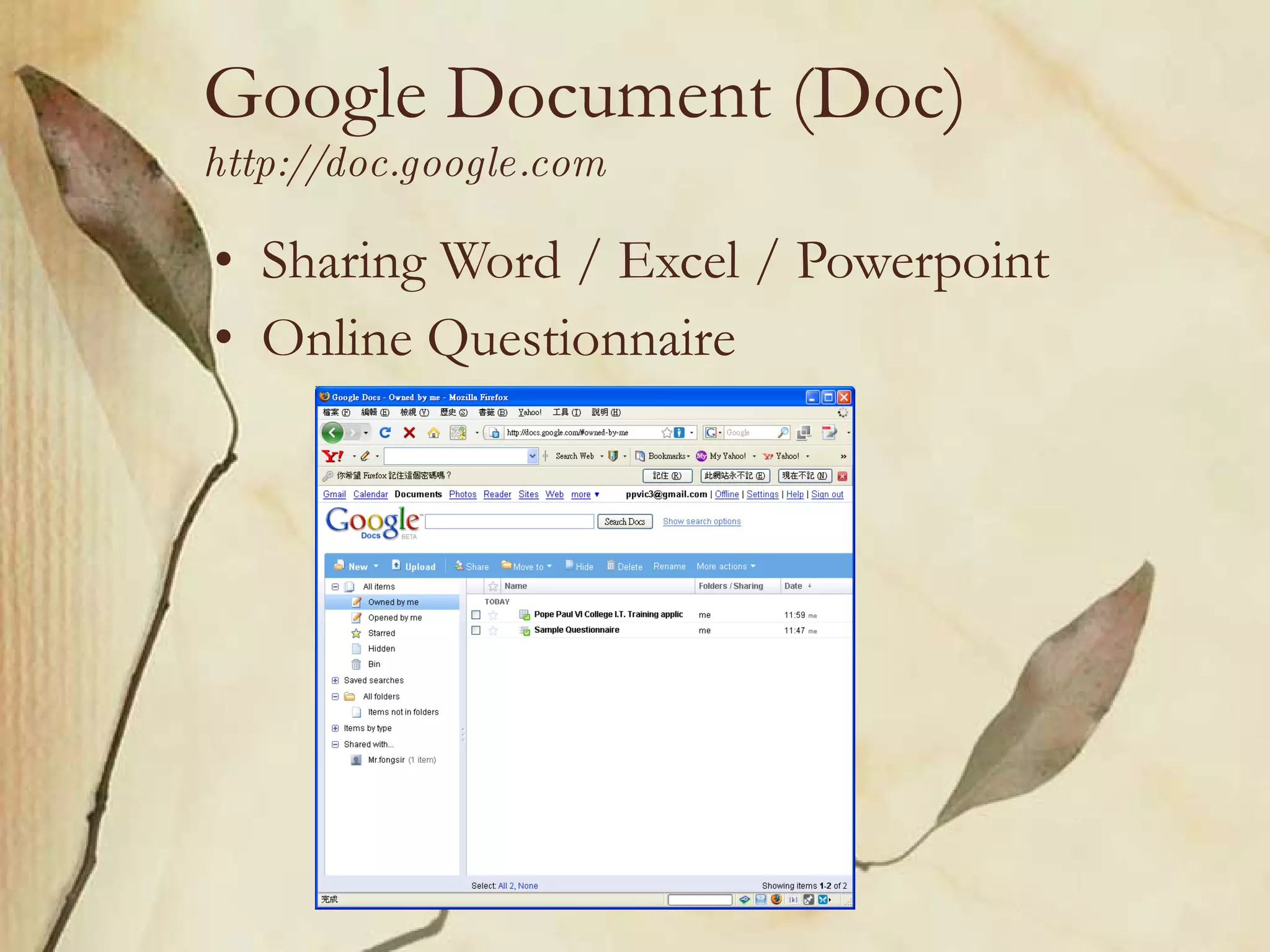Check the box for Sample Questionnaire

(476, 630)
